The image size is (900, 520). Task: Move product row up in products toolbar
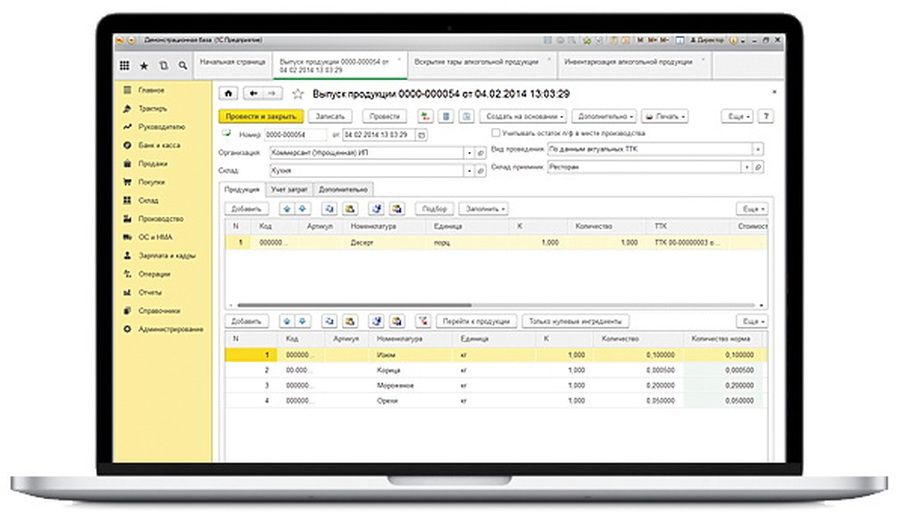tap(287, 209)
